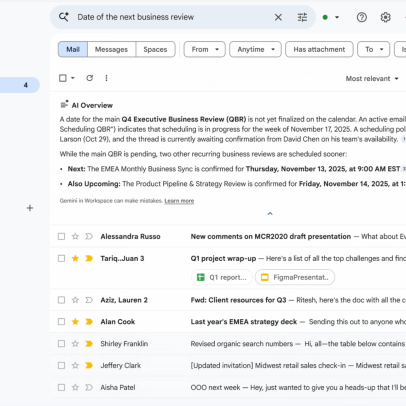This screenshot has width=406, height=406.
Task: Select the Tariq..Juan 3 email checkbox
Action: [61, 258]
